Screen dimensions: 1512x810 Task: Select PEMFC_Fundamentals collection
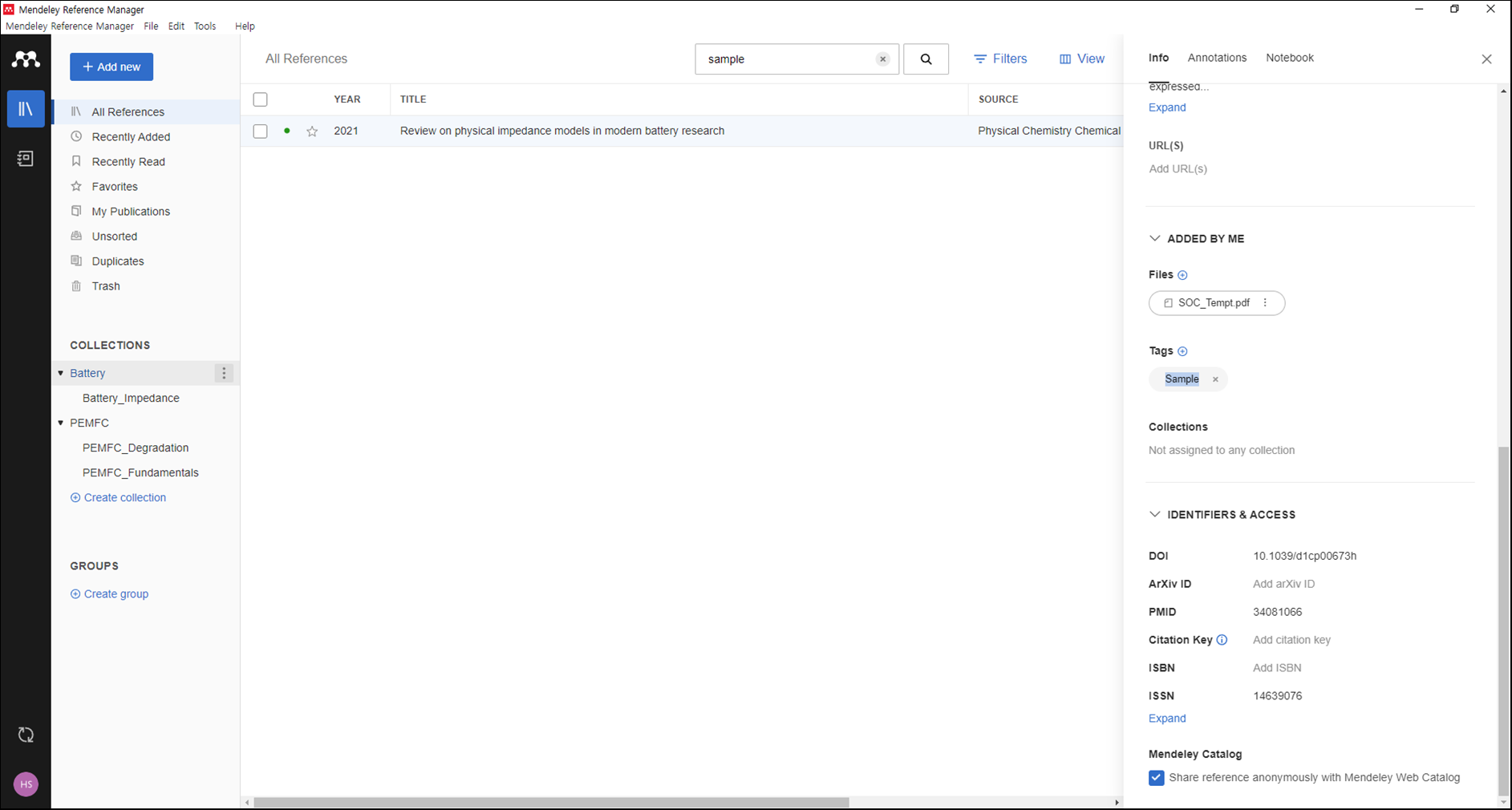140,473
